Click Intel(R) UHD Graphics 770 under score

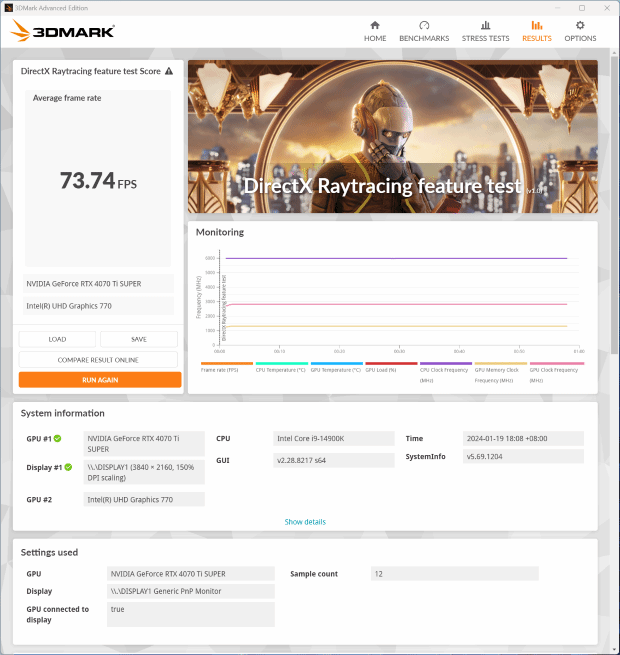(99, 306)
